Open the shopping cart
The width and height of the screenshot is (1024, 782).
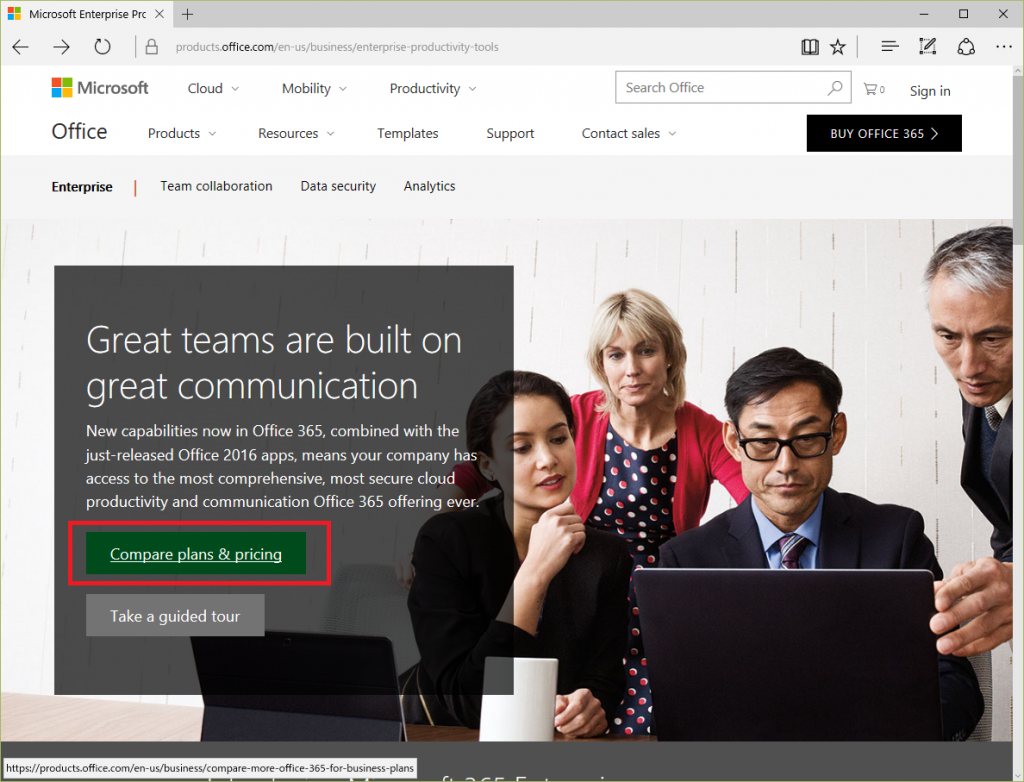click(874, 89)
